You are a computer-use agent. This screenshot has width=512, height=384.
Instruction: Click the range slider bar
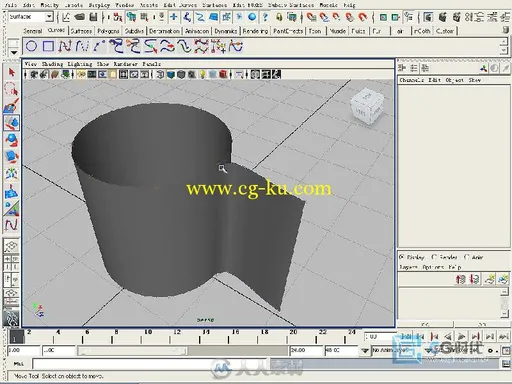tap(132, 351)
